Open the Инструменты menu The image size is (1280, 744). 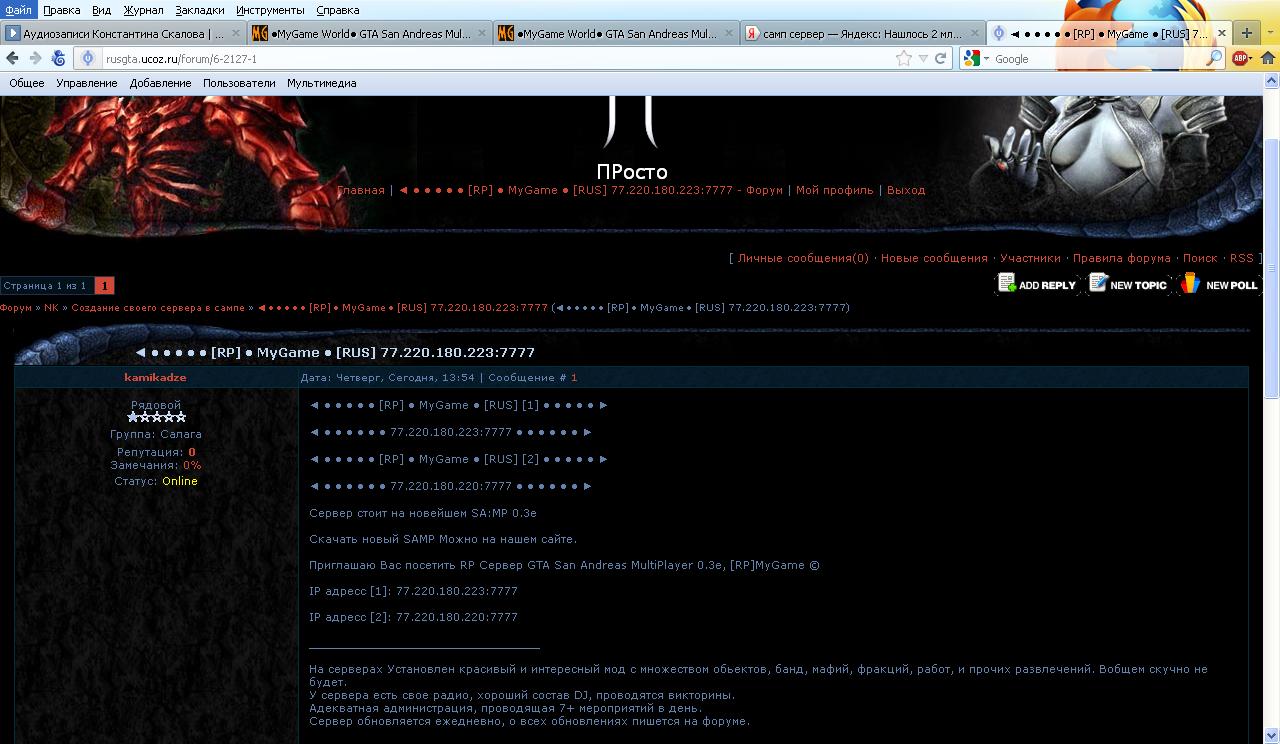(270, 10)
